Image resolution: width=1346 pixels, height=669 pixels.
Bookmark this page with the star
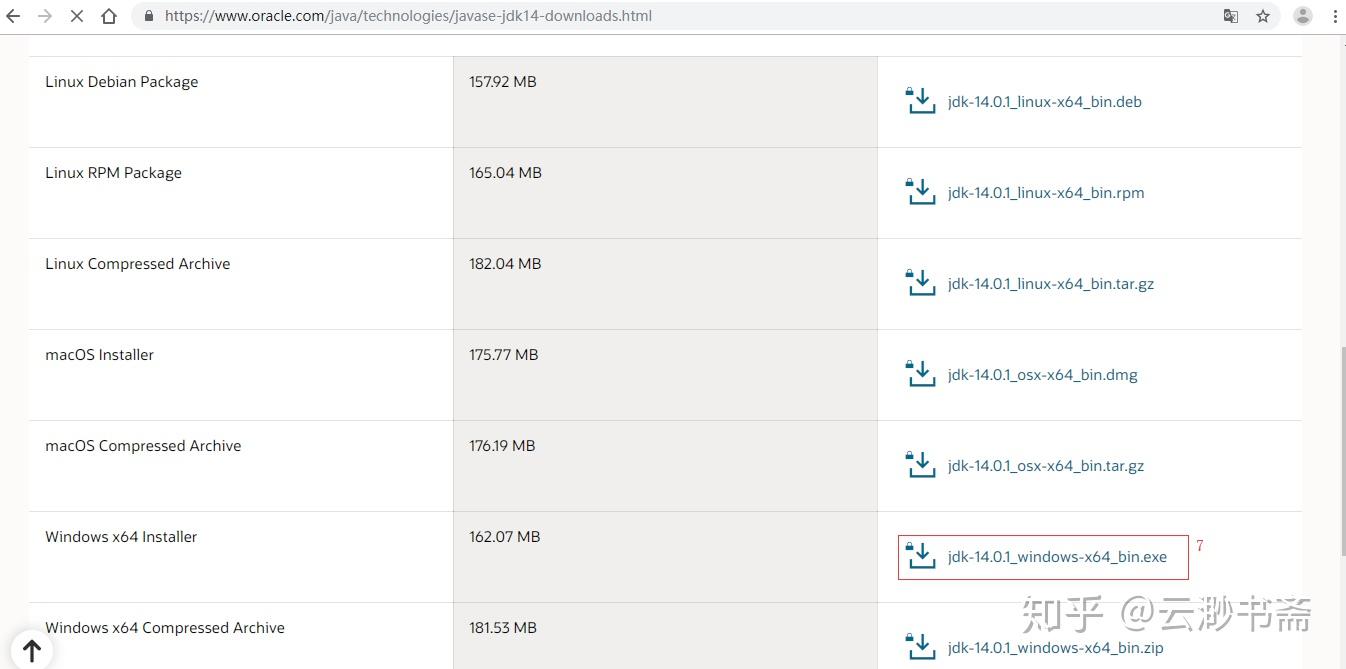pos(1263,16)
